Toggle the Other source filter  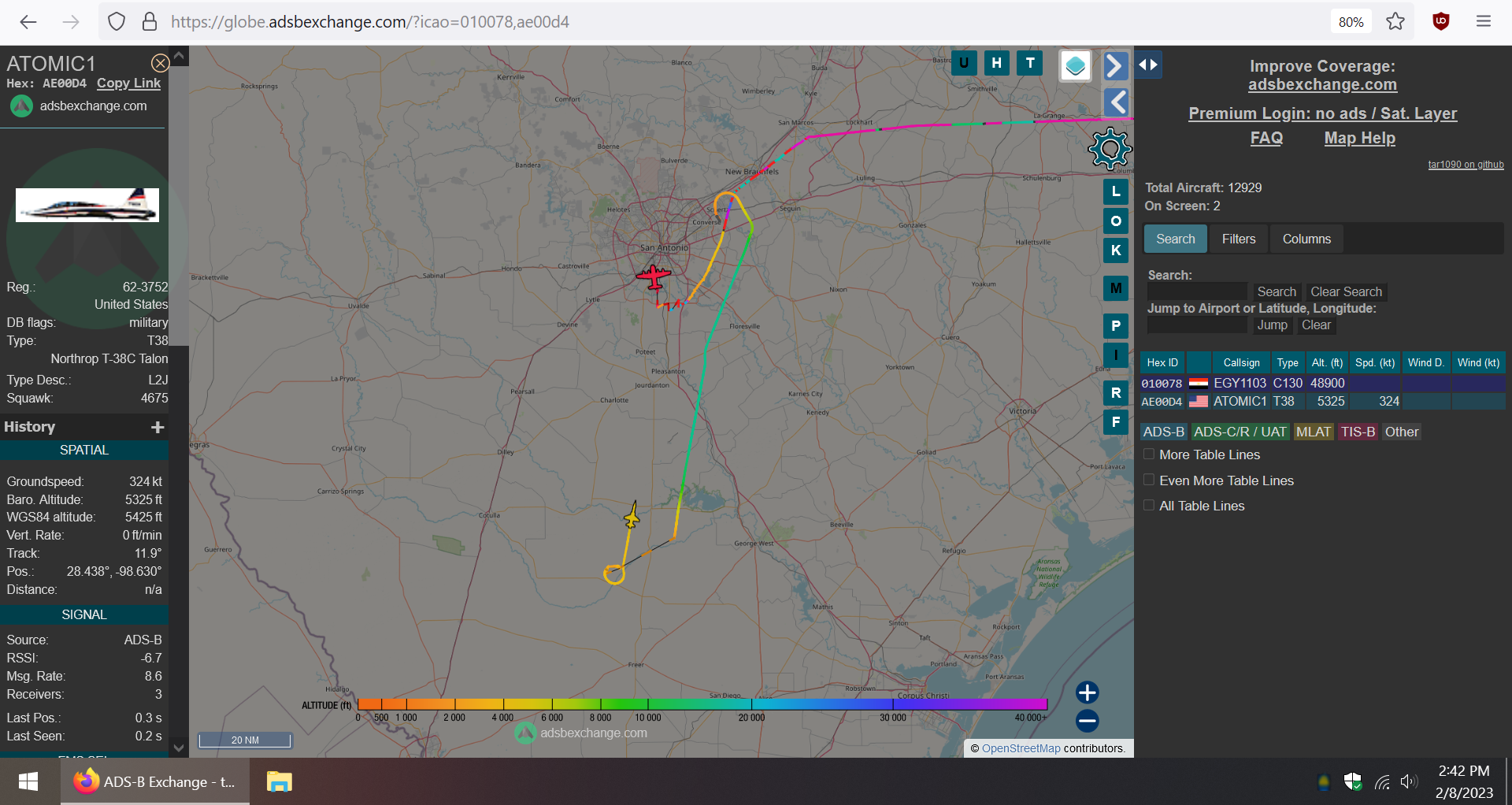(x=1402, y=432)
